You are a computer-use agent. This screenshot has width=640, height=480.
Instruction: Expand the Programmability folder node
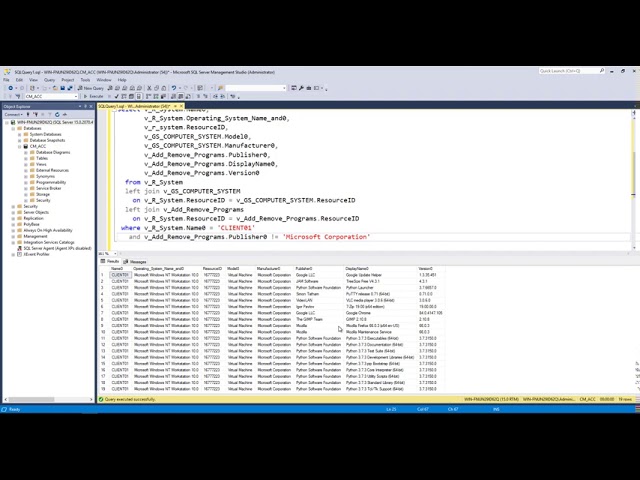tap(25, 182)
